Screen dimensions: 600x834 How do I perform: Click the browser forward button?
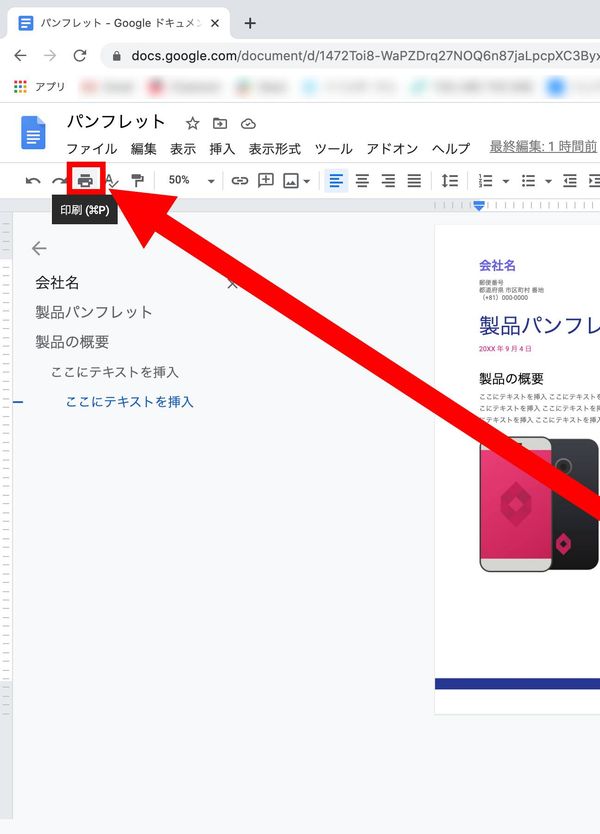tap(50, 55)
